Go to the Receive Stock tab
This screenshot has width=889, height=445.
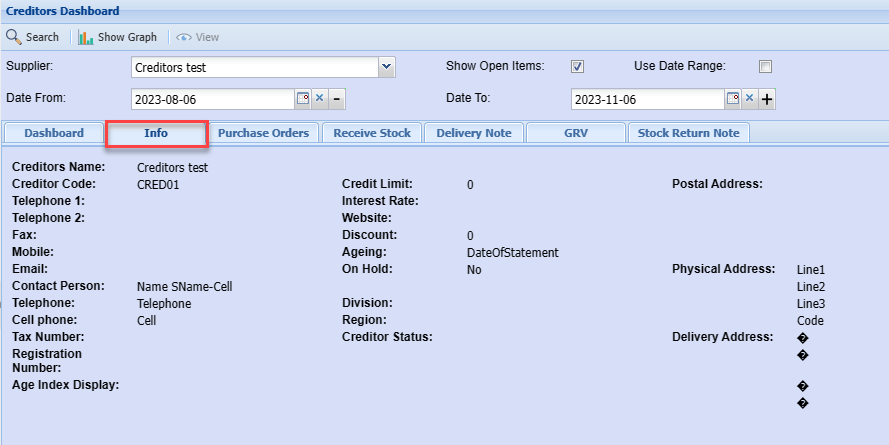click(372, 133)
